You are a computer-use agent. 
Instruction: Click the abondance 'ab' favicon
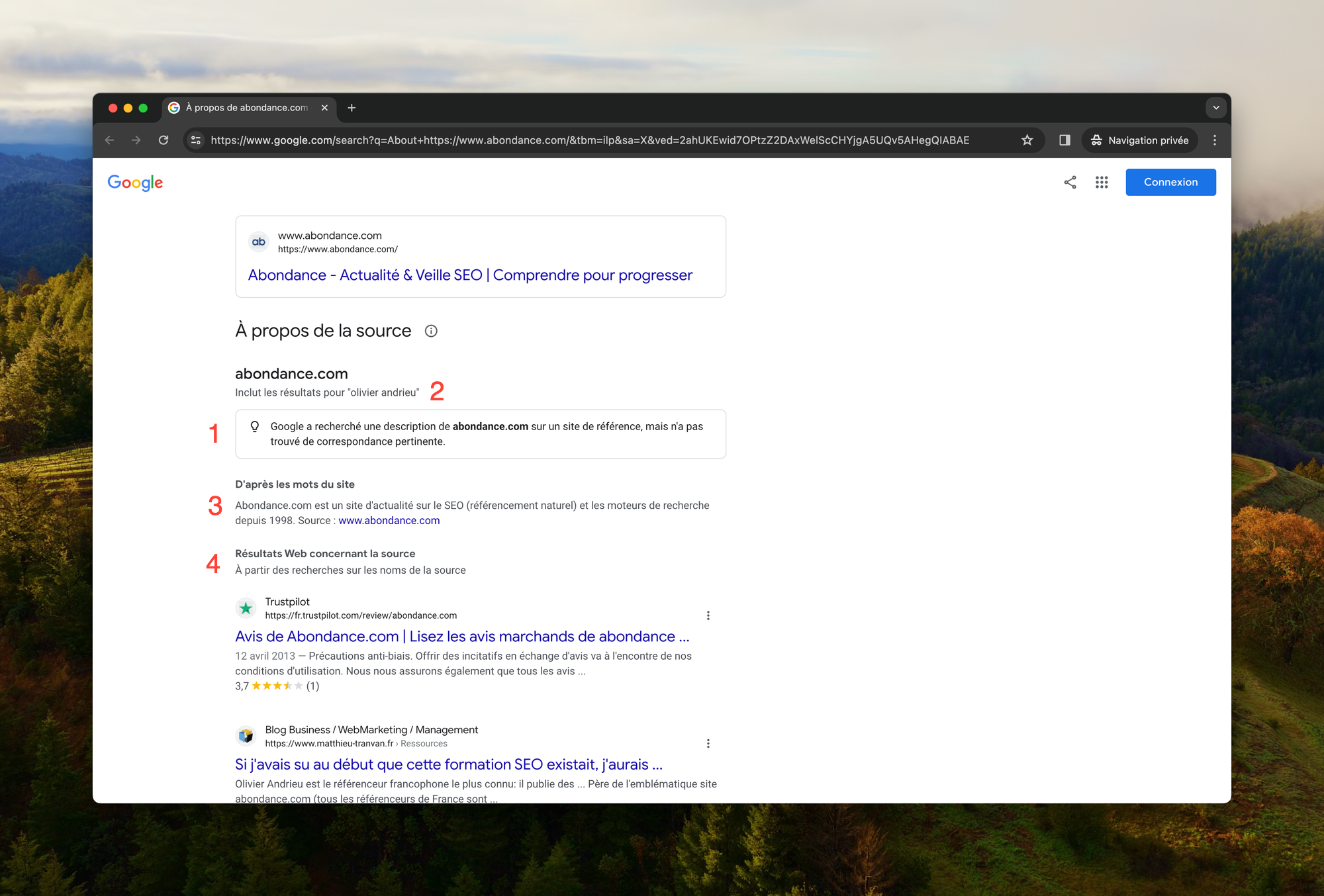(x=259, y=242)
